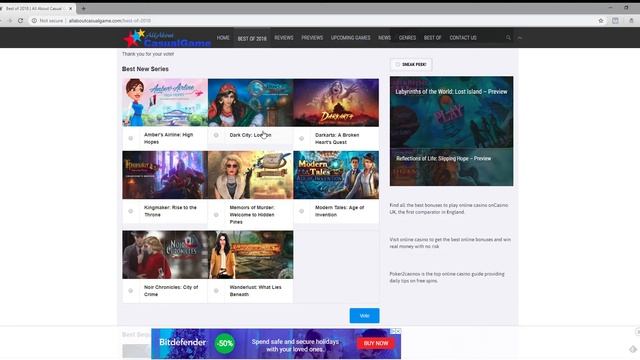Open UPCOMING GAMES in the navigation bar
640x360 pixels.
pyautogui.click(x=351, y=38)
